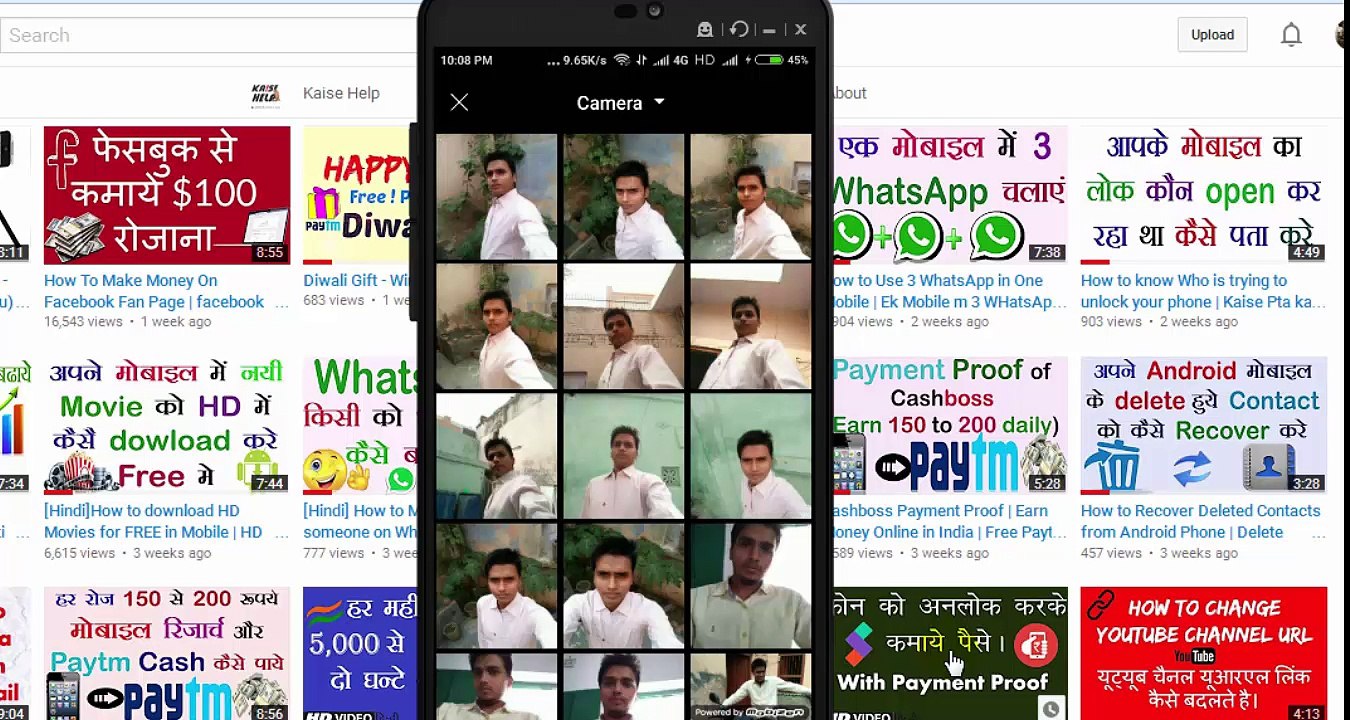Open the Cashboss Payment Proof thumbnail
This screenshot has width=1350, height=720.
pyautogui.click(x=950, y=425)
